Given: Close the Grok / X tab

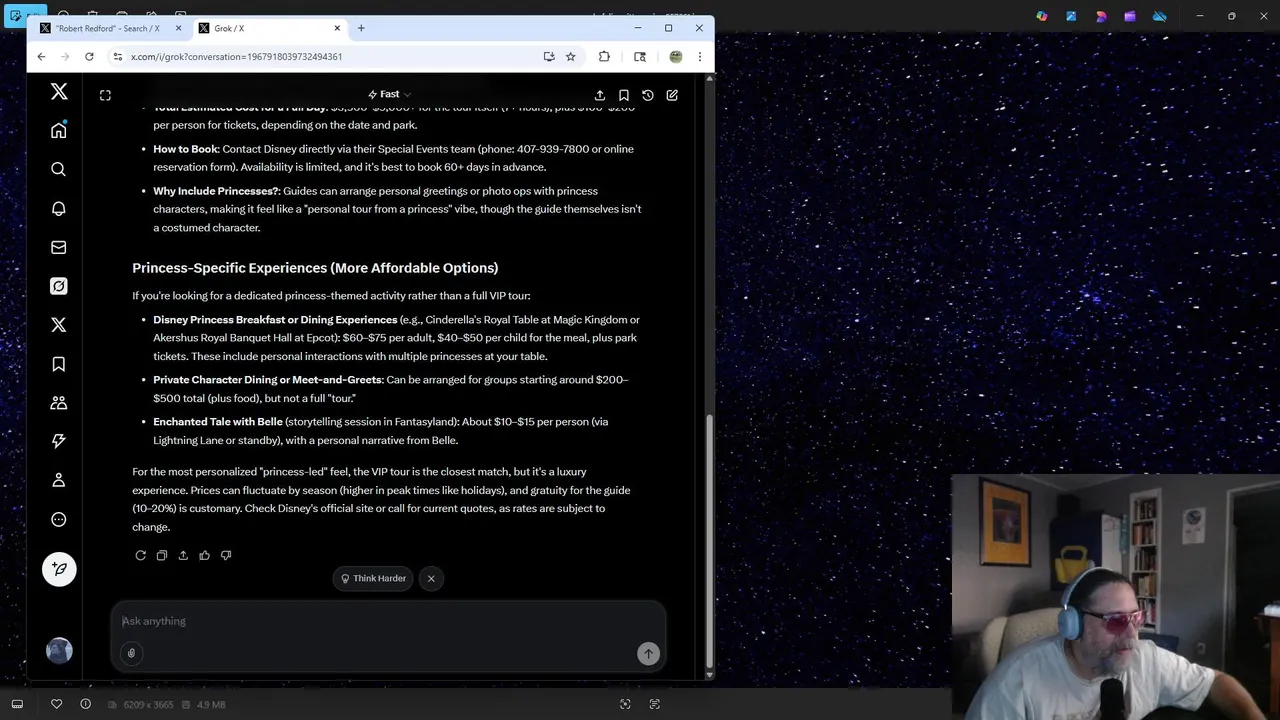Looking at the screenshot, I should click(337, 28).
